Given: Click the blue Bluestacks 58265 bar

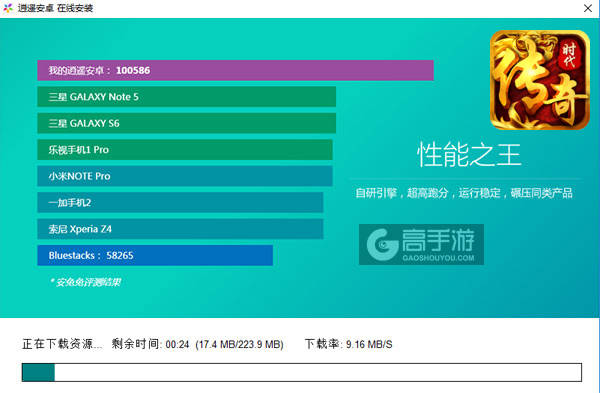Looking at the screenshot, I should (155, 255).
